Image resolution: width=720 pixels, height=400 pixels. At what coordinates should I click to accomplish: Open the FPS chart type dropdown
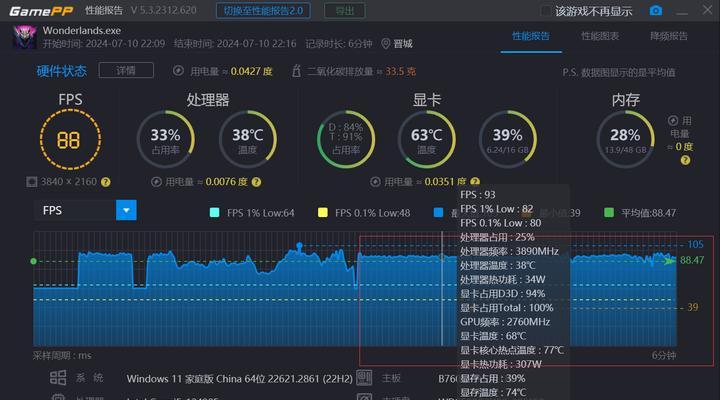point(85,210)
